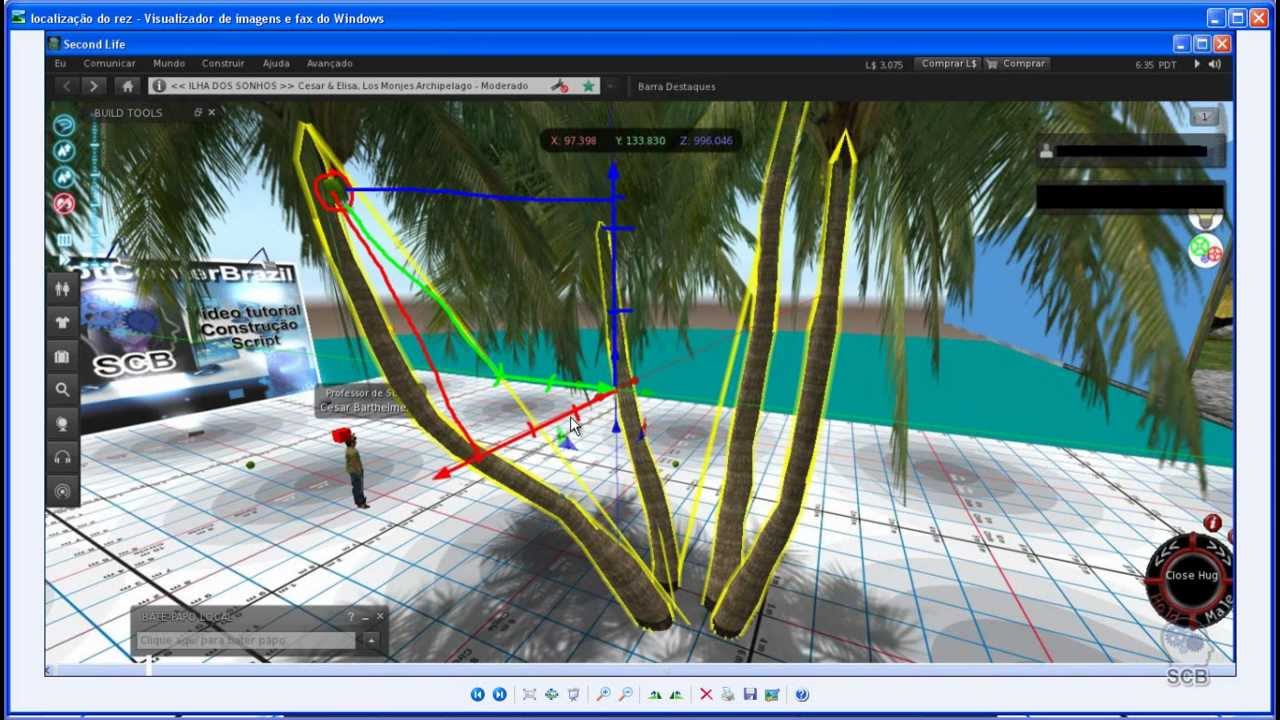Zoom in on the image
Screen dimensions: 1280x720
pos(603,694)
